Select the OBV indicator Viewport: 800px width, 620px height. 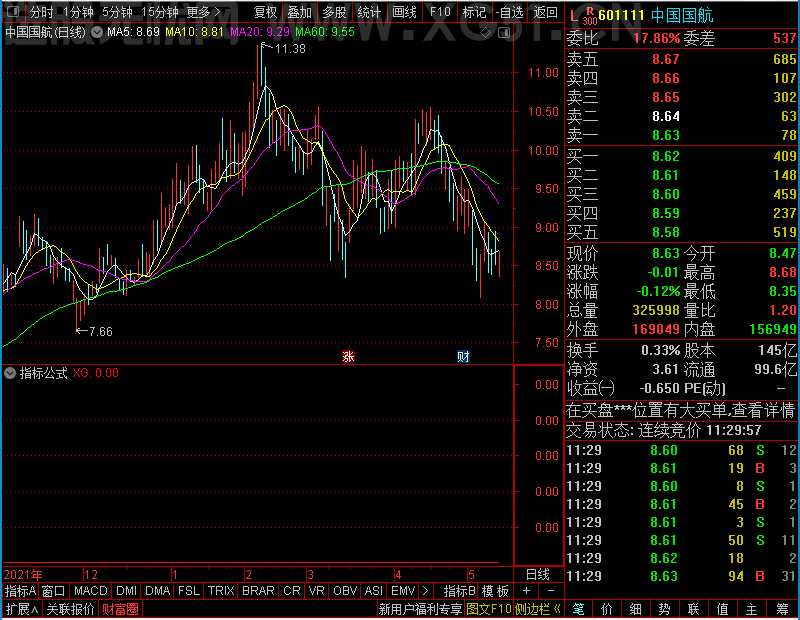(x=345, y=591)
